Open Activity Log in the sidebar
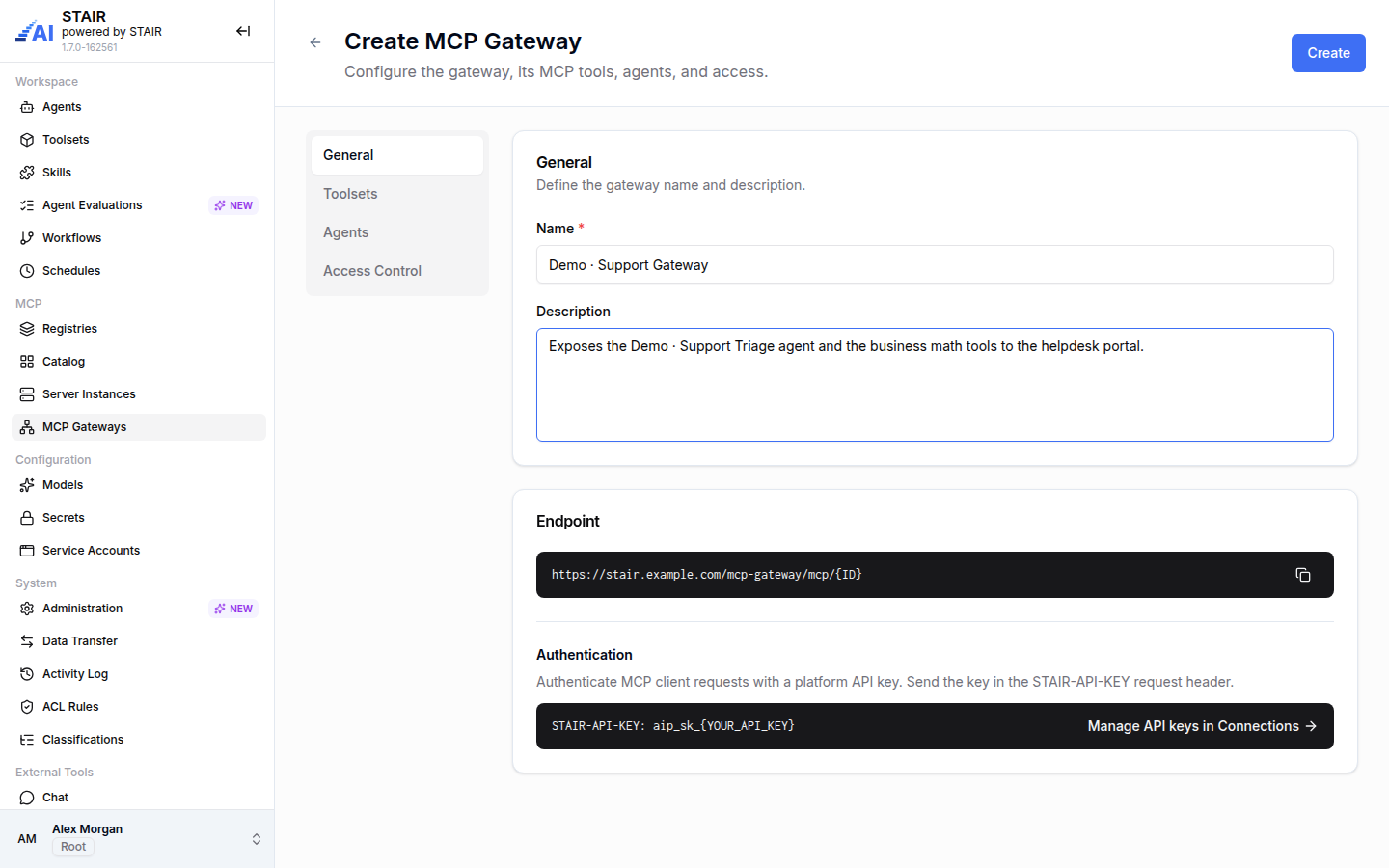This screenshot has height=868, width=1389. tap(139, 674)
